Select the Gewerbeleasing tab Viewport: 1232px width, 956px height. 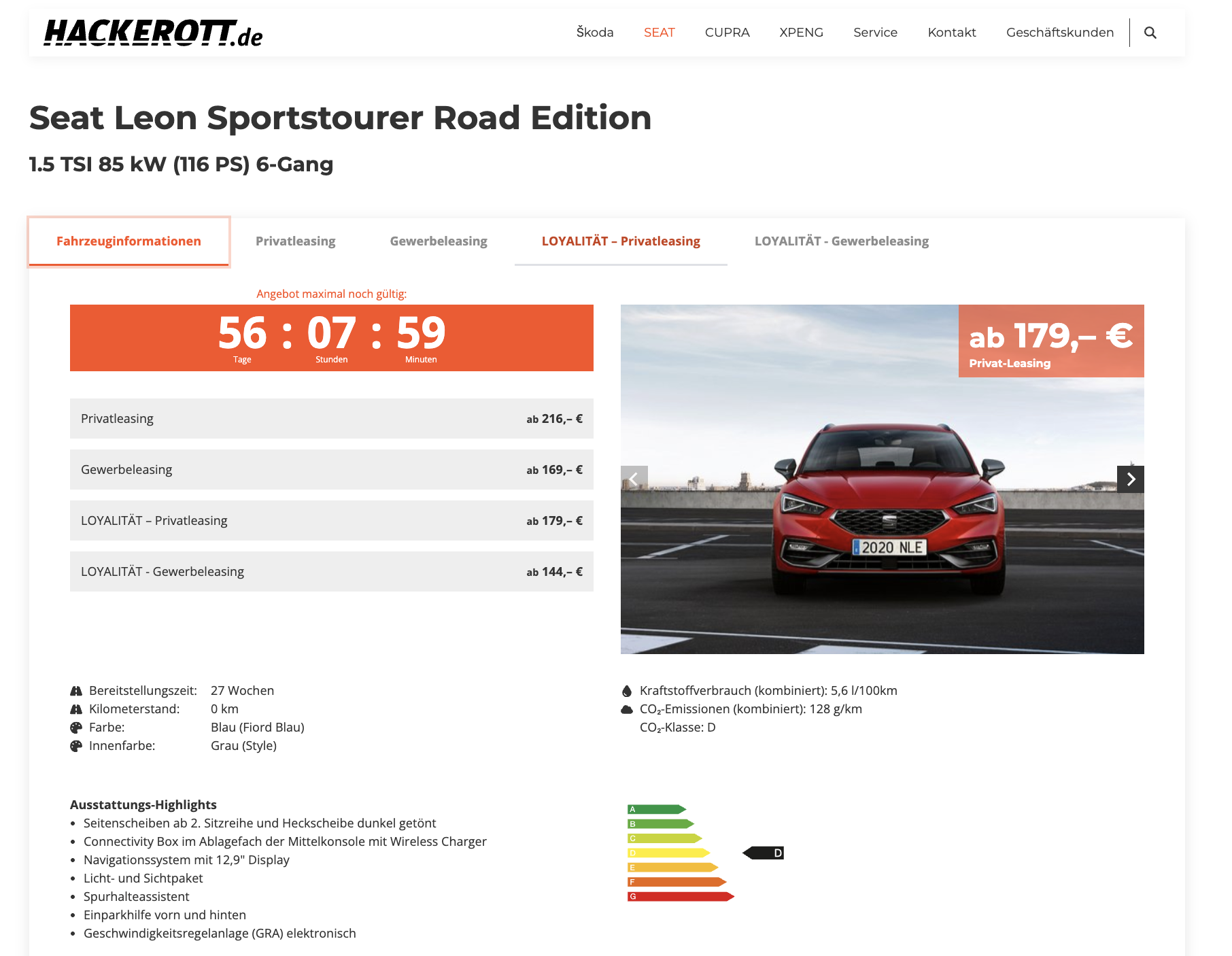coord(439,241)
